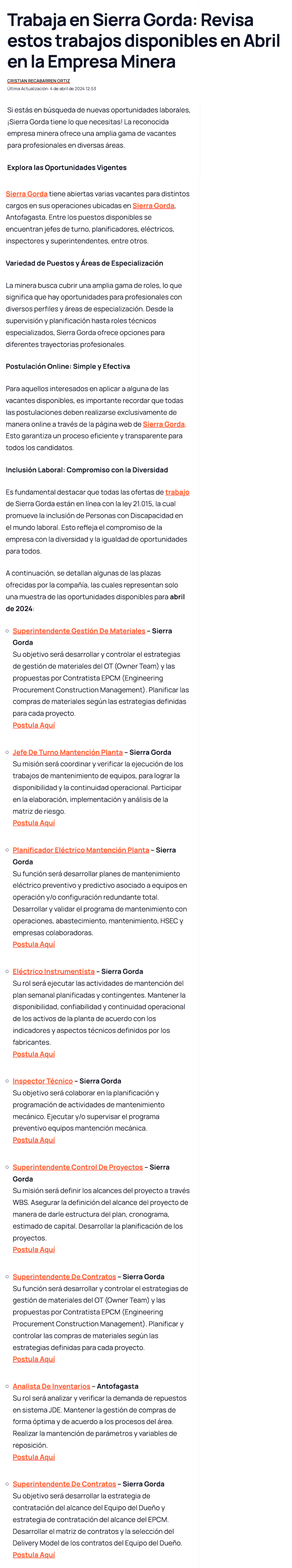292x1568 pixels.
Task: Click Postula Aquí for Planificador Eléctrico
Action: (34, 944)
